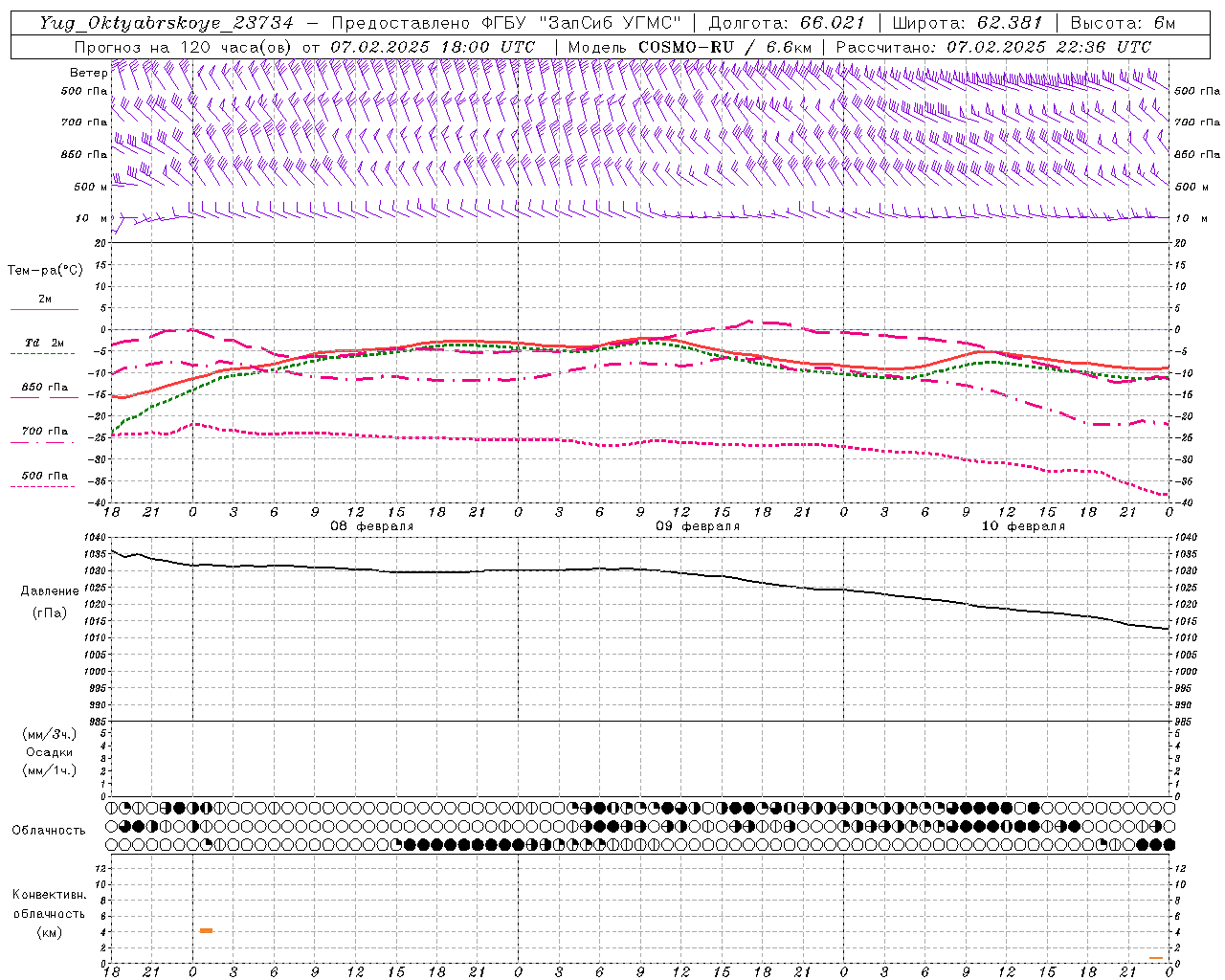Viewport: 1225px width, 980px height.
Task: Click the '850 гПа' temperature legend entry
Action: pyautogui.click(x=45, y=388)
